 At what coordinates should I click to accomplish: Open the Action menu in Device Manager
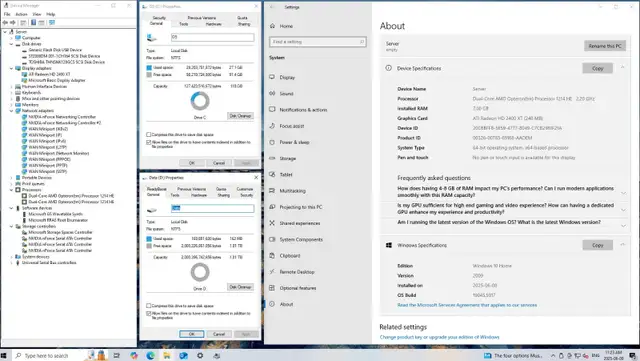(21, 14)
